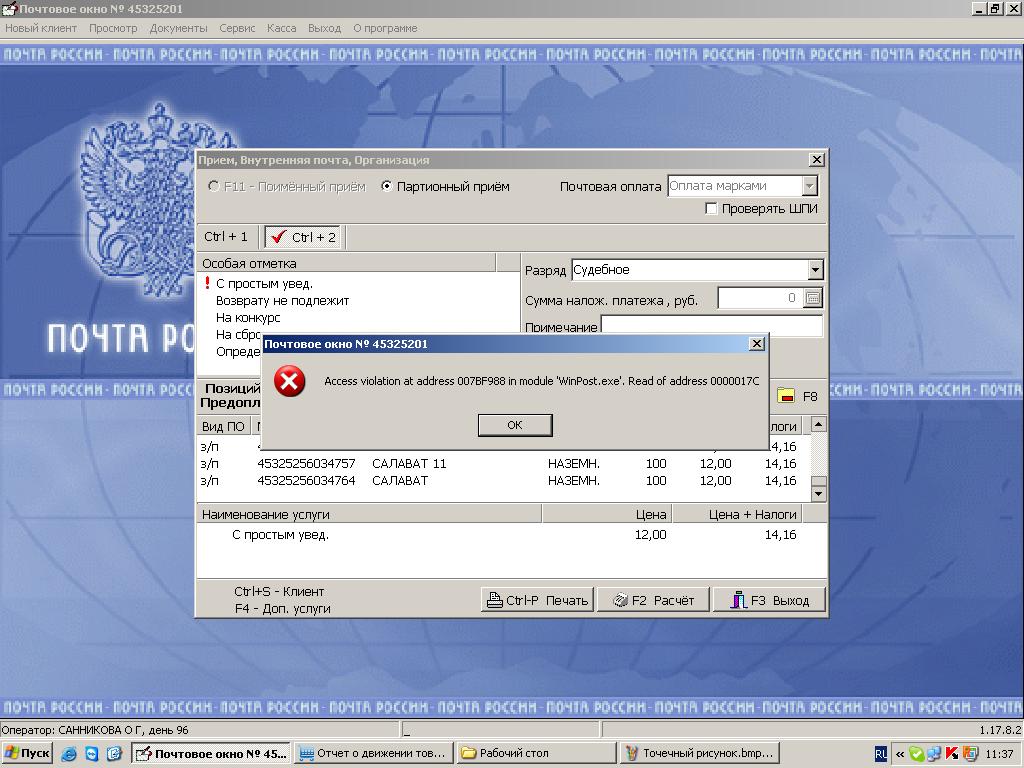Close the Прием, Внутренняя почта window
The width and height of the screenshot is (1024, 768).
click(816, 159)
